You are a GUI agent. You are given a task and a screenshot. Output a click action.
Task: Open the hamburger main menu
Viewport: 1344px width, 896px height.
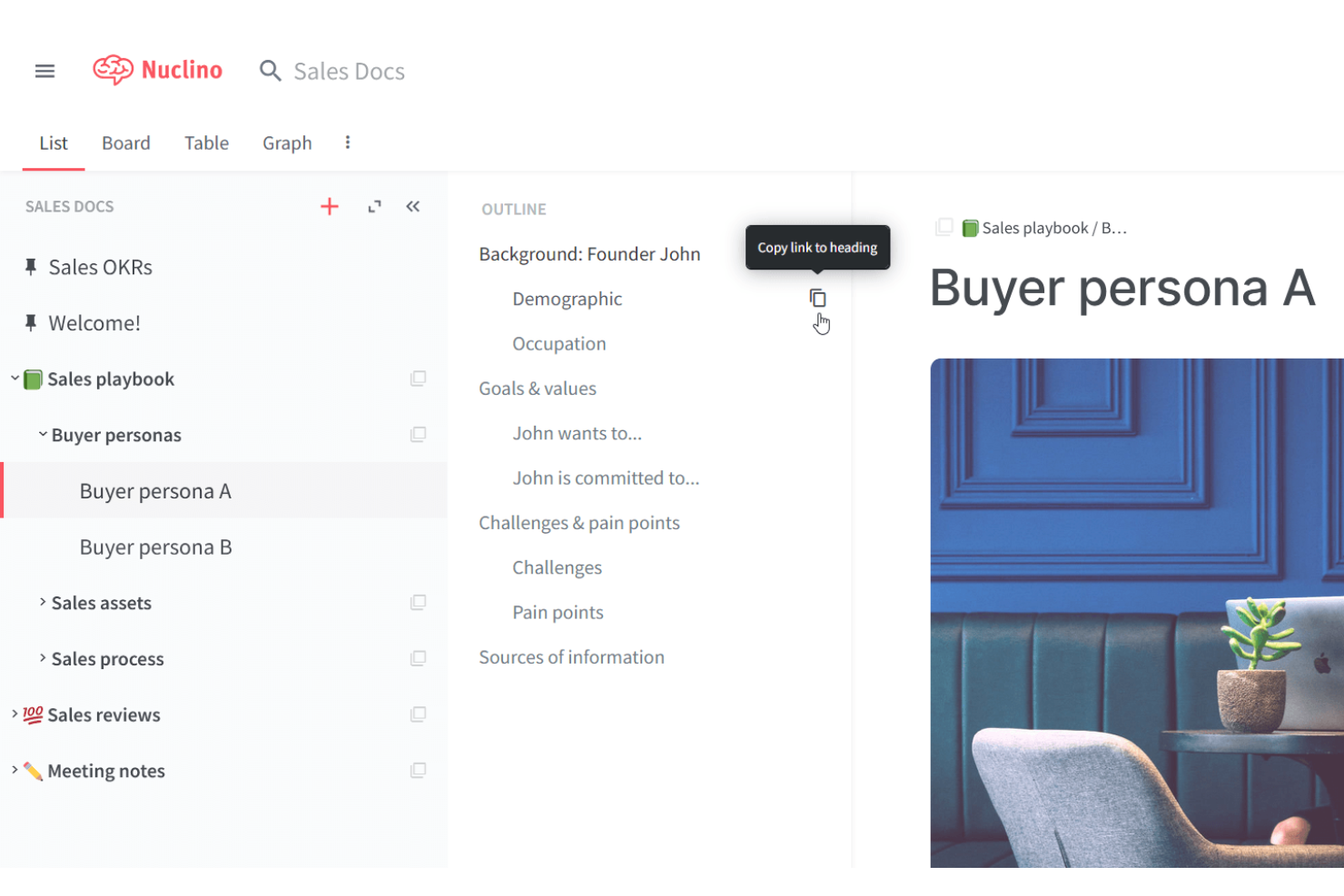(44, 71)
